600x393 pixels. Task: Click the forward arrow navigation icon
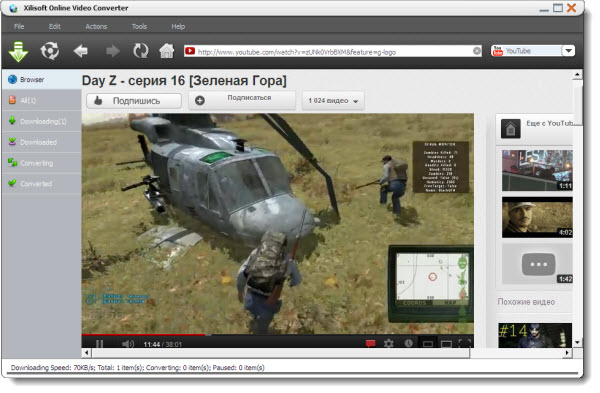[112, 51]
